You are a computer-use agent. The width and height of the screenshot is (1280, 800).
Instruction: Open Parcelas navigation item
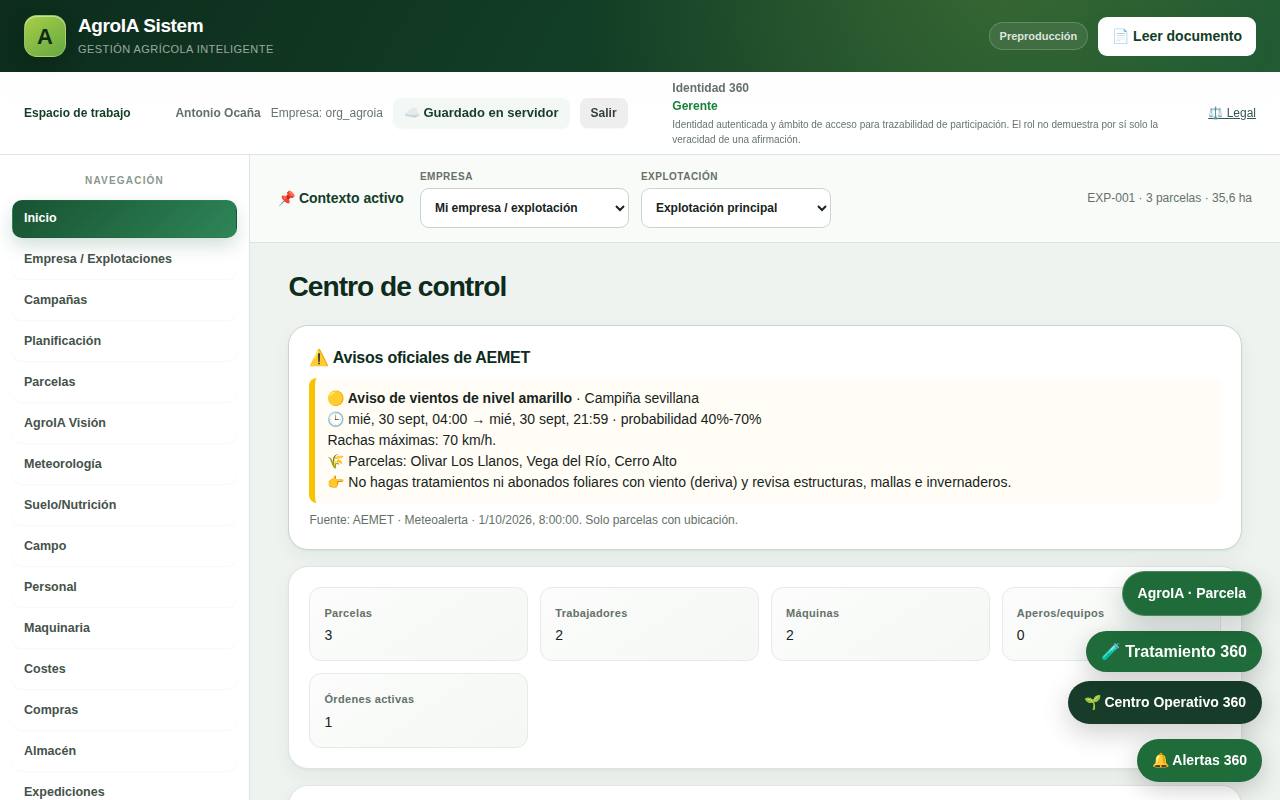click(124, 382)
